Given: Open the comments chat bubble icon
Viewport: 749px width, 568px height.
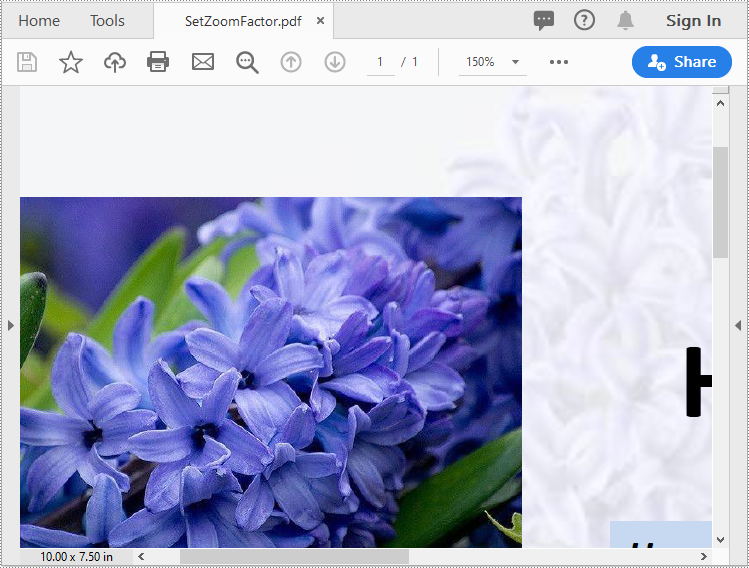Looking at the screenshot, I should (544, 21).
